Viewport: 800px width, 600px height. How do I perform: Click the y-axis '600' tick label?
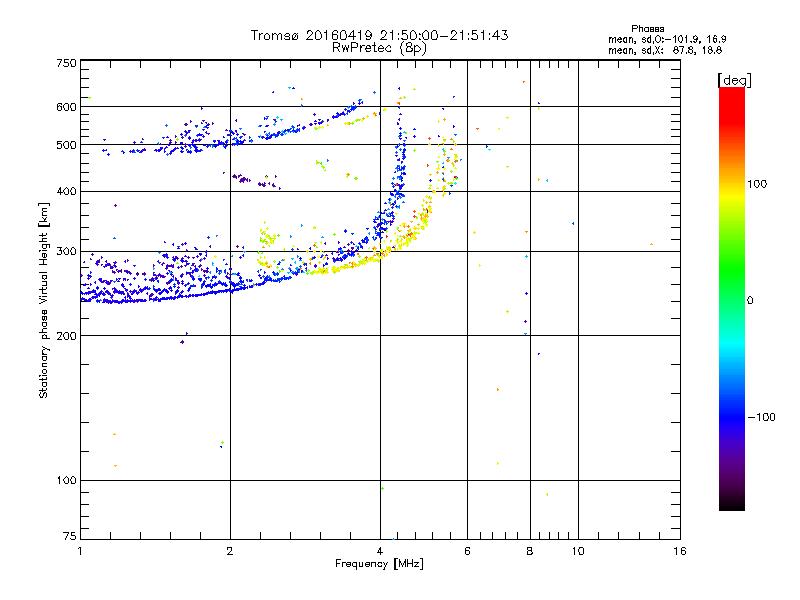[x=66, y=107]
